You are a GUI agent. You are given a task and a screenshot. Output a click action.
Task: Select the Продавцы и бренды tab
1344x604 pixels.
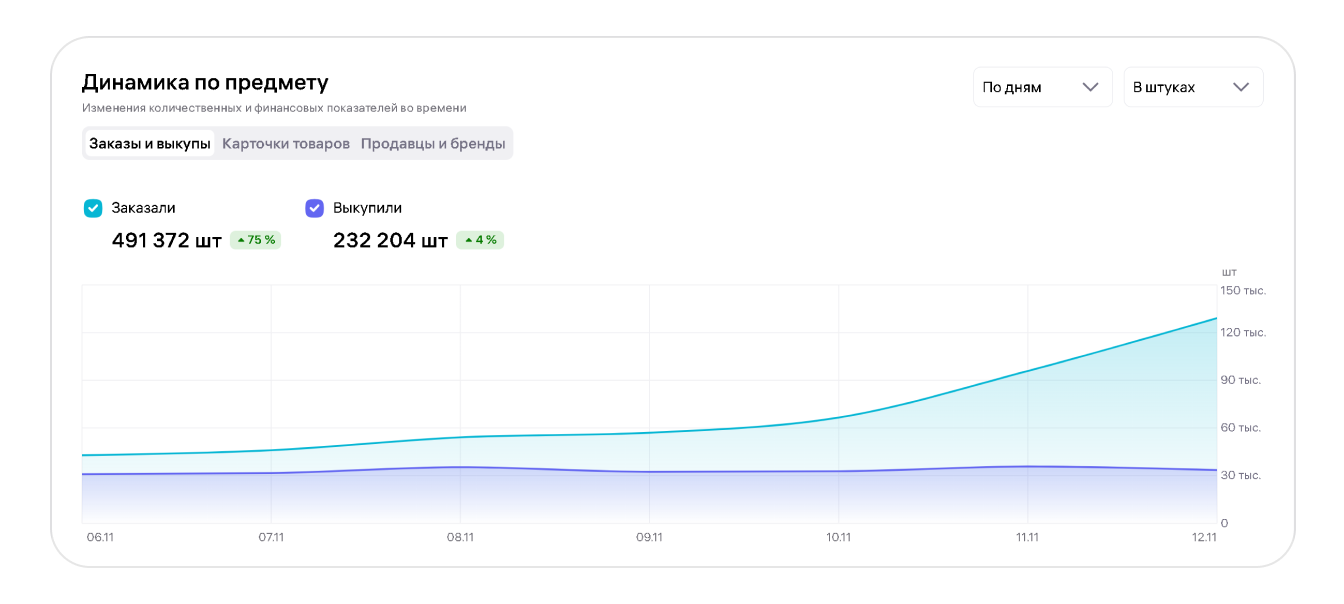coord(433,144)
